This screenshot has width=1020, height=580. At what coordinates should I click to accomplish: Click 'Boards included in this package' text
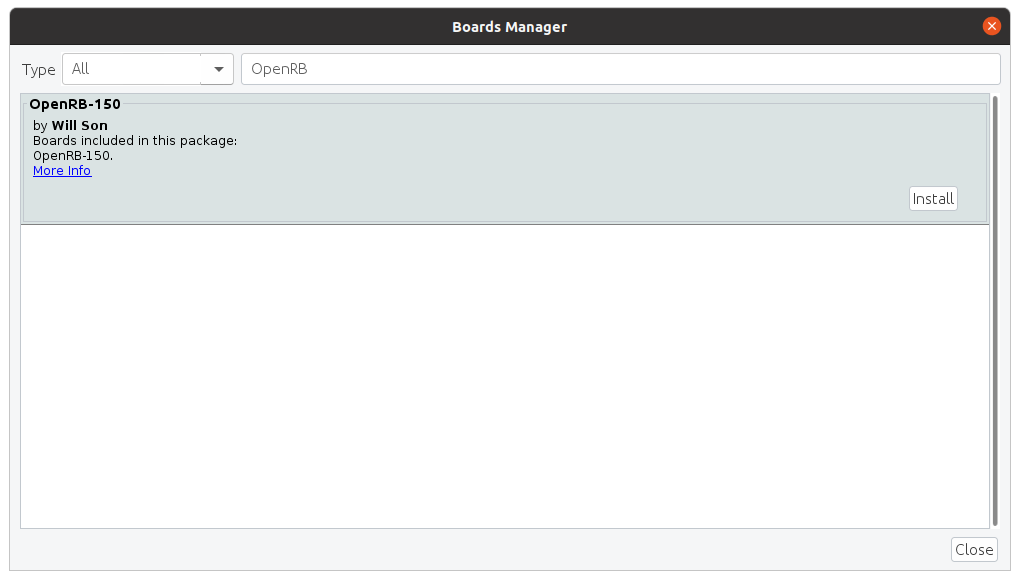click(135, 141)
